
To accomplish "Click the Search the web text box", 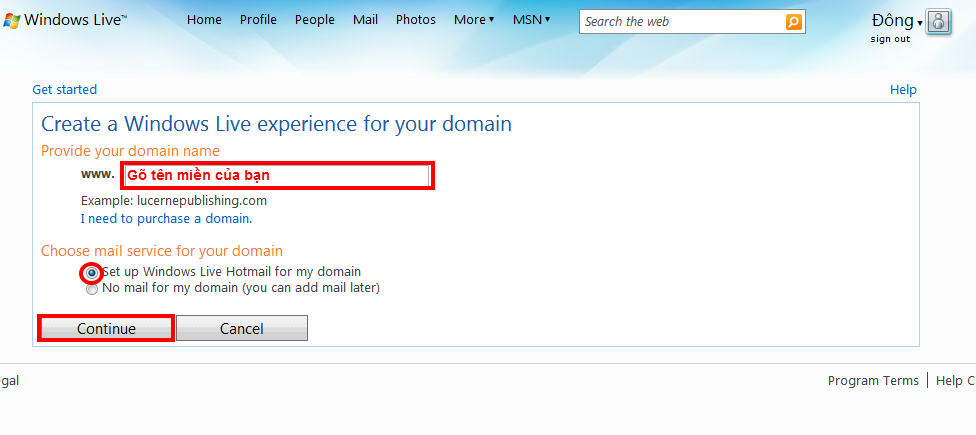I will (x=680, y=22).
